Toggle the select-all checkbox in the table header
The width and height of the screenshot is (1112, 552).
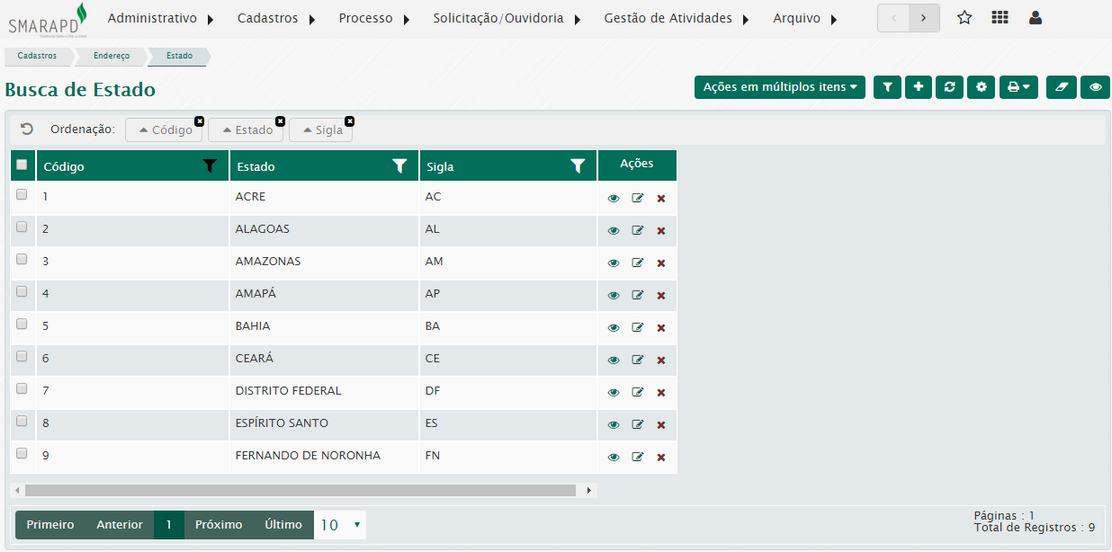22,165
